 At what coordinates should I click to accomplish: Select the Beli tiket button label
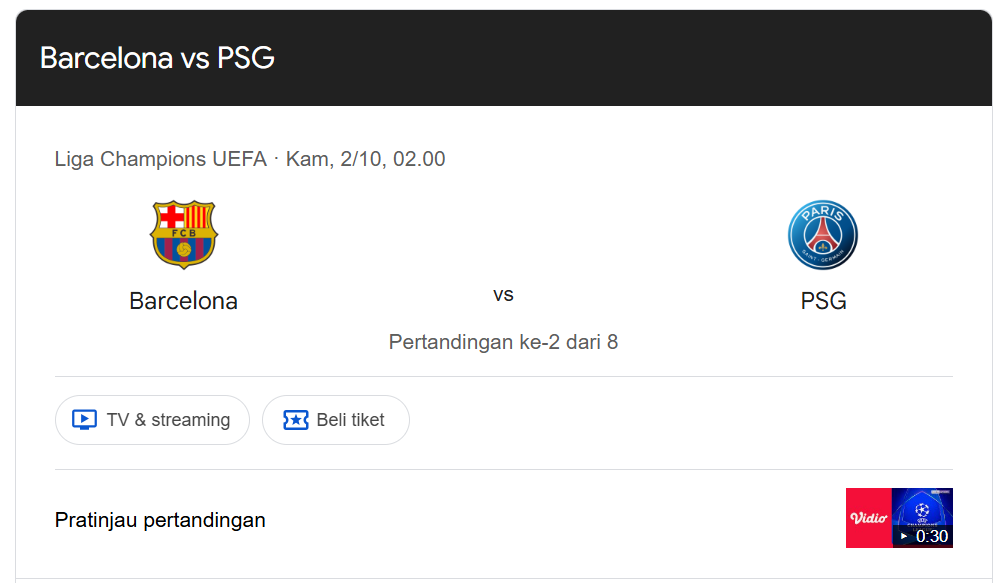tap(350, 420)
